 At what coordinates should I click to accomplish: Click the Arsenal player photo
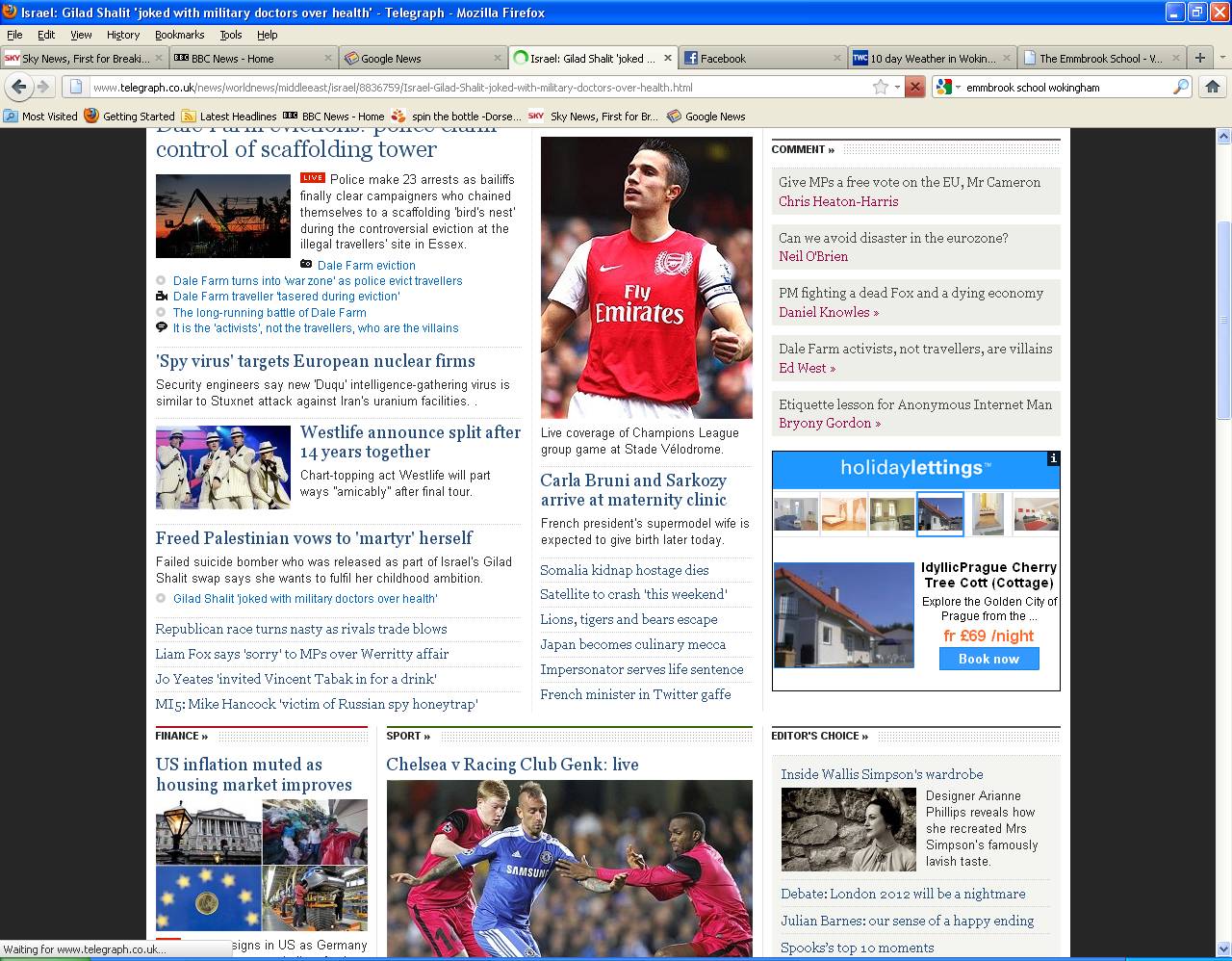tap(647, 277)
